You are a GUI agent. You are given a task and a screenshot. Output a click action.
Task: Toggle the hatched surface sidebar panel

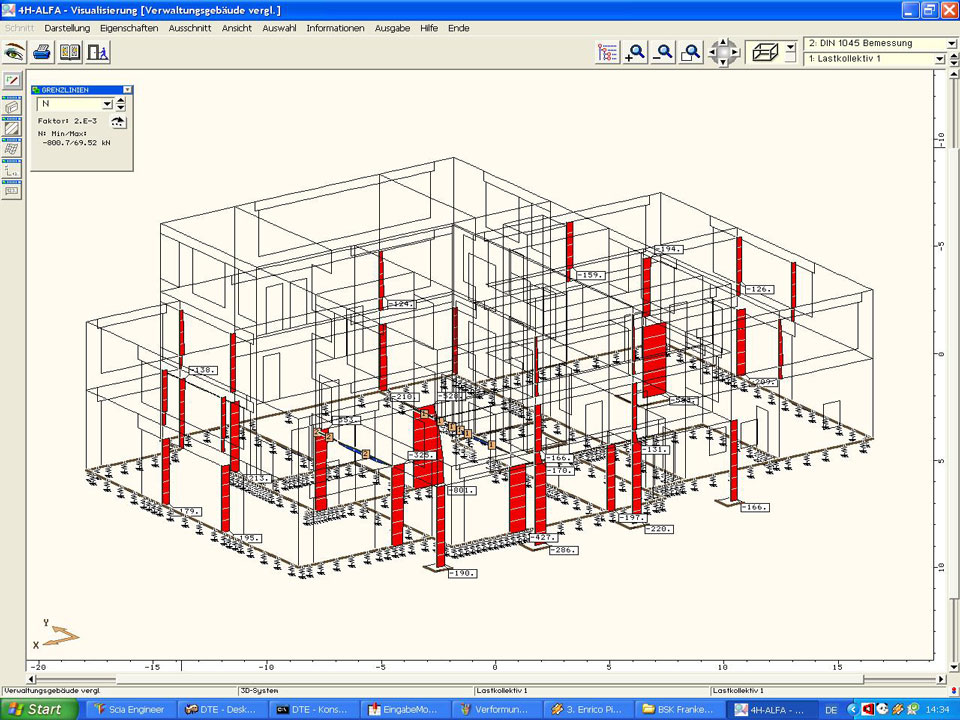(12, 128)
